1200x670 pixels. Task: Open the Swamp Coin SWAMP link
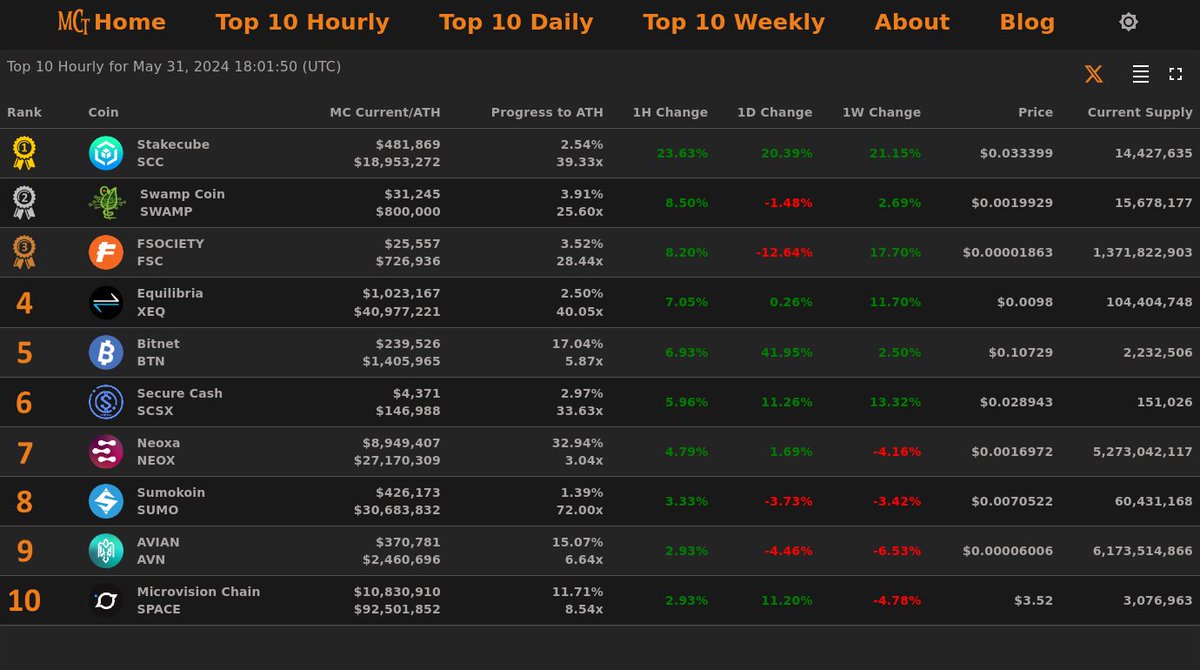[182, 203]
